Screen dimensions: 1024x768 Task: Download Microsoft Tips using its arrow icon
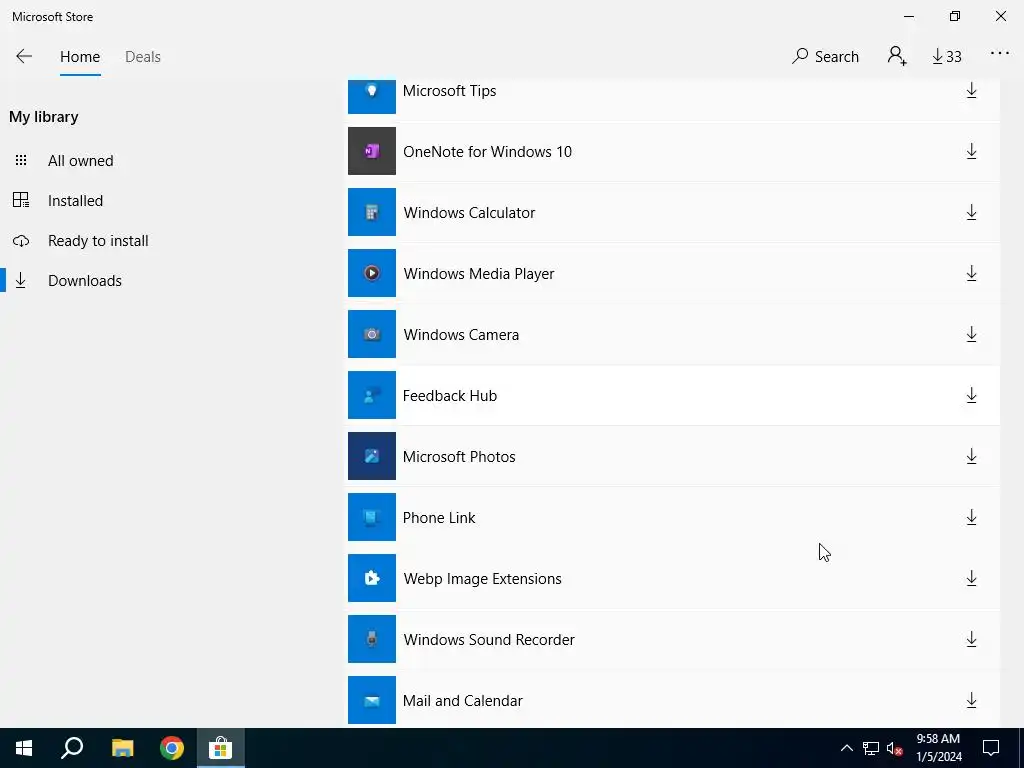coord(971,91)
